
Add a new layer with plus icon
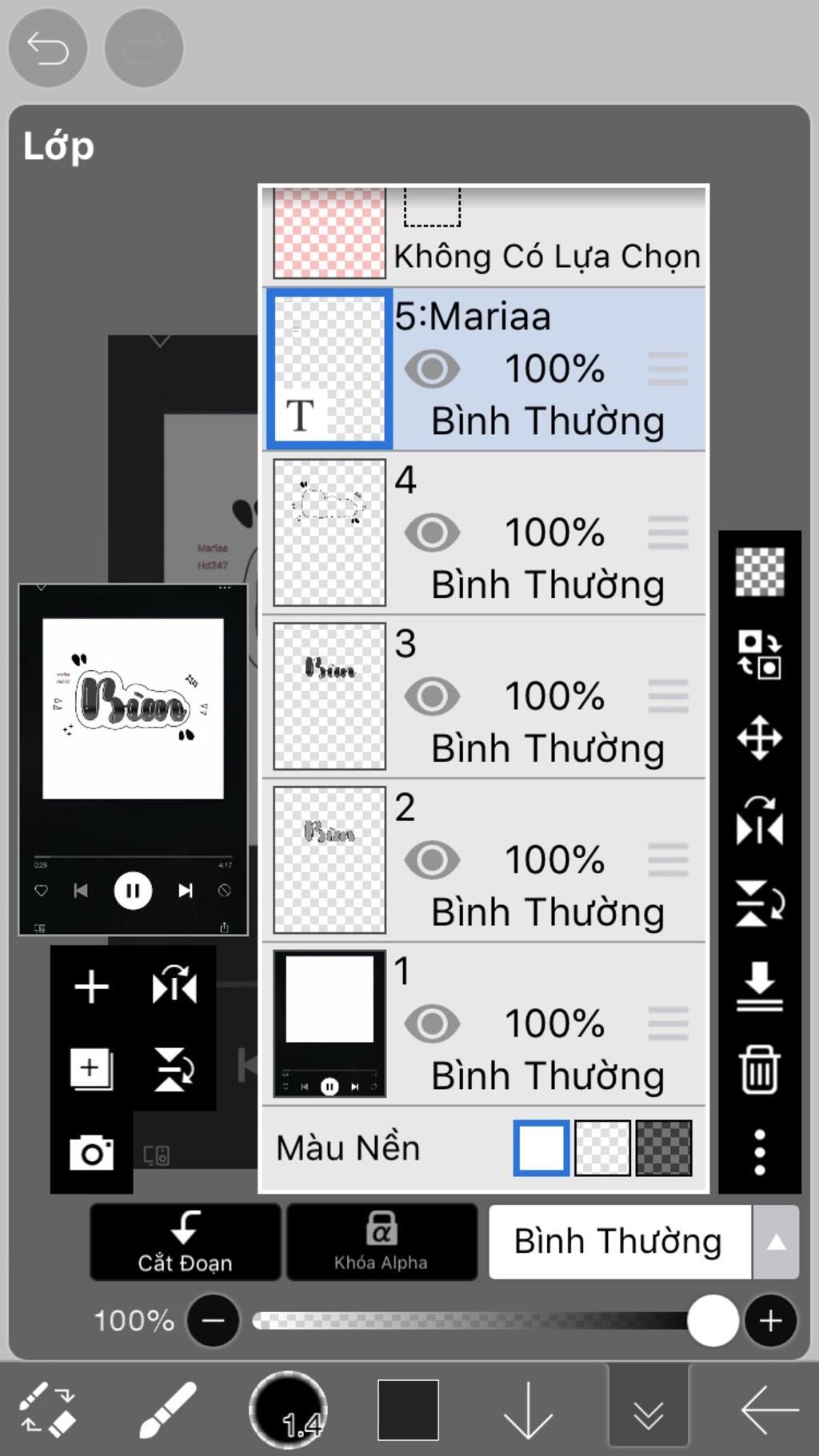click(91, 987)
